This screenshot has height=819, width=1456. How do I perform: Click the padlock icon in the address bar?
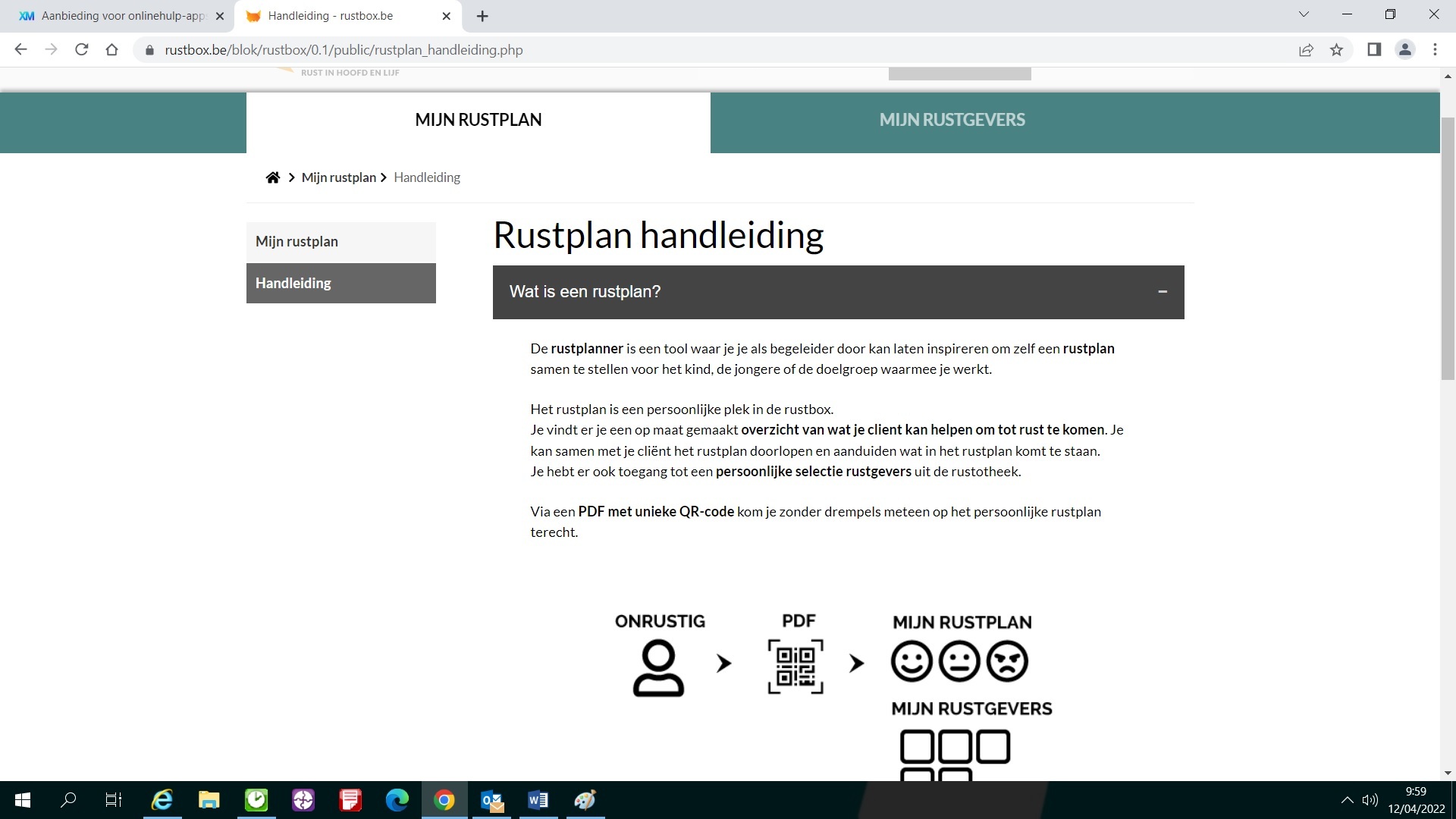click(149, 50)
